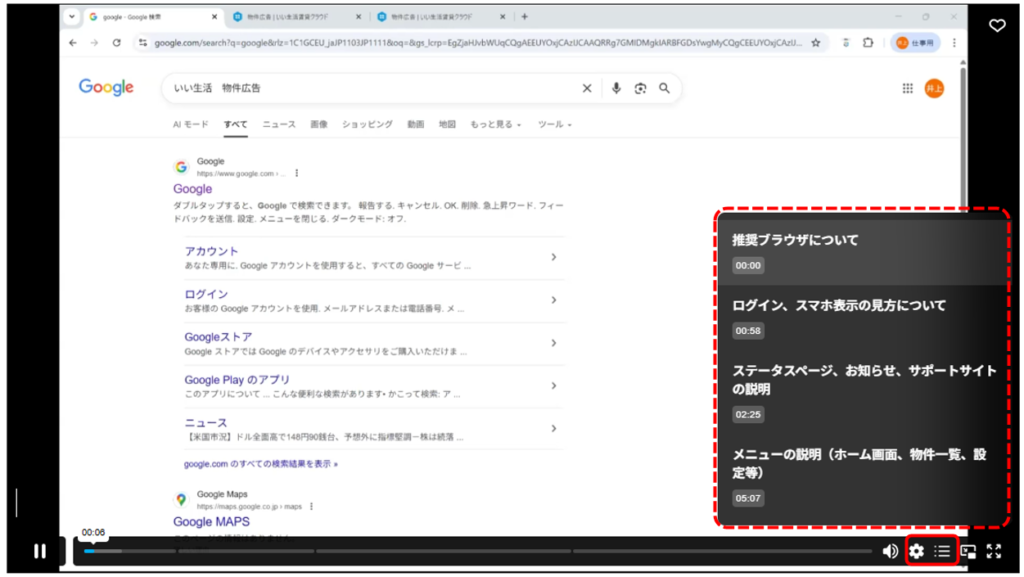Select the AI モード search tab
The height and width of the screenshot is (577, 1024).
pyautogui.click(x=191, y=124)
